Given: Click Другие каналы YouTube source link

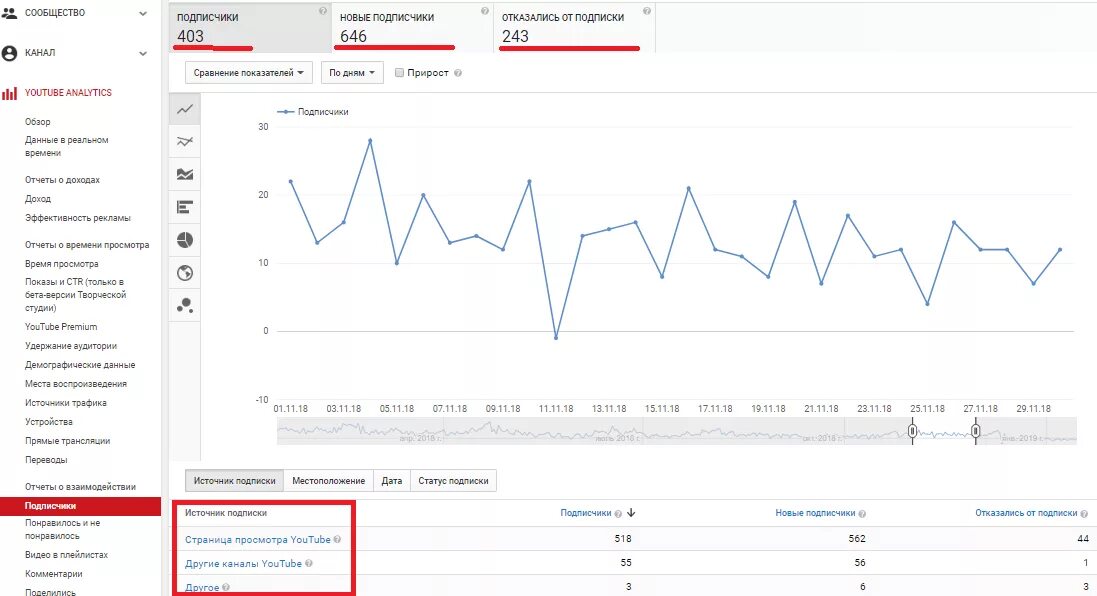Looking at the screenshot, I should point(243,563).
